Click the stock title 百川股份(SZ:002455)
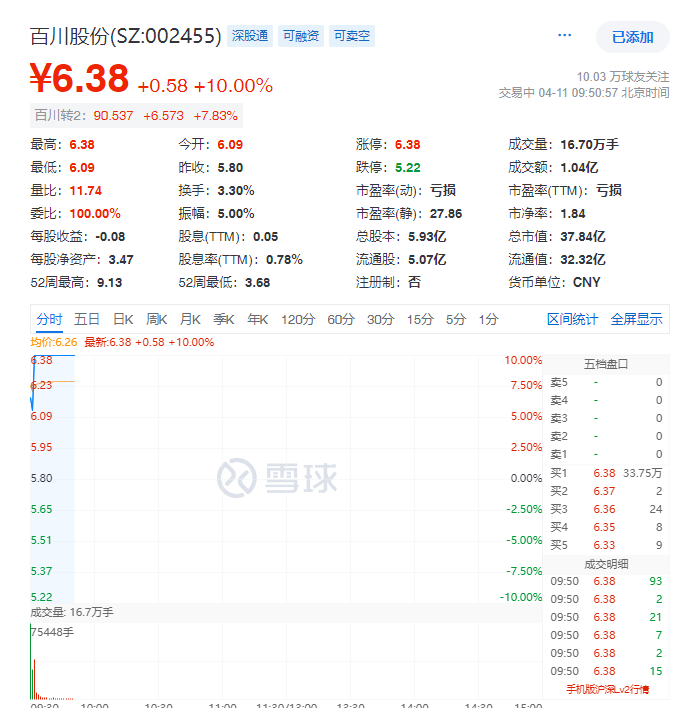Screen dimensions: 695x708 (x=126, y=36)
